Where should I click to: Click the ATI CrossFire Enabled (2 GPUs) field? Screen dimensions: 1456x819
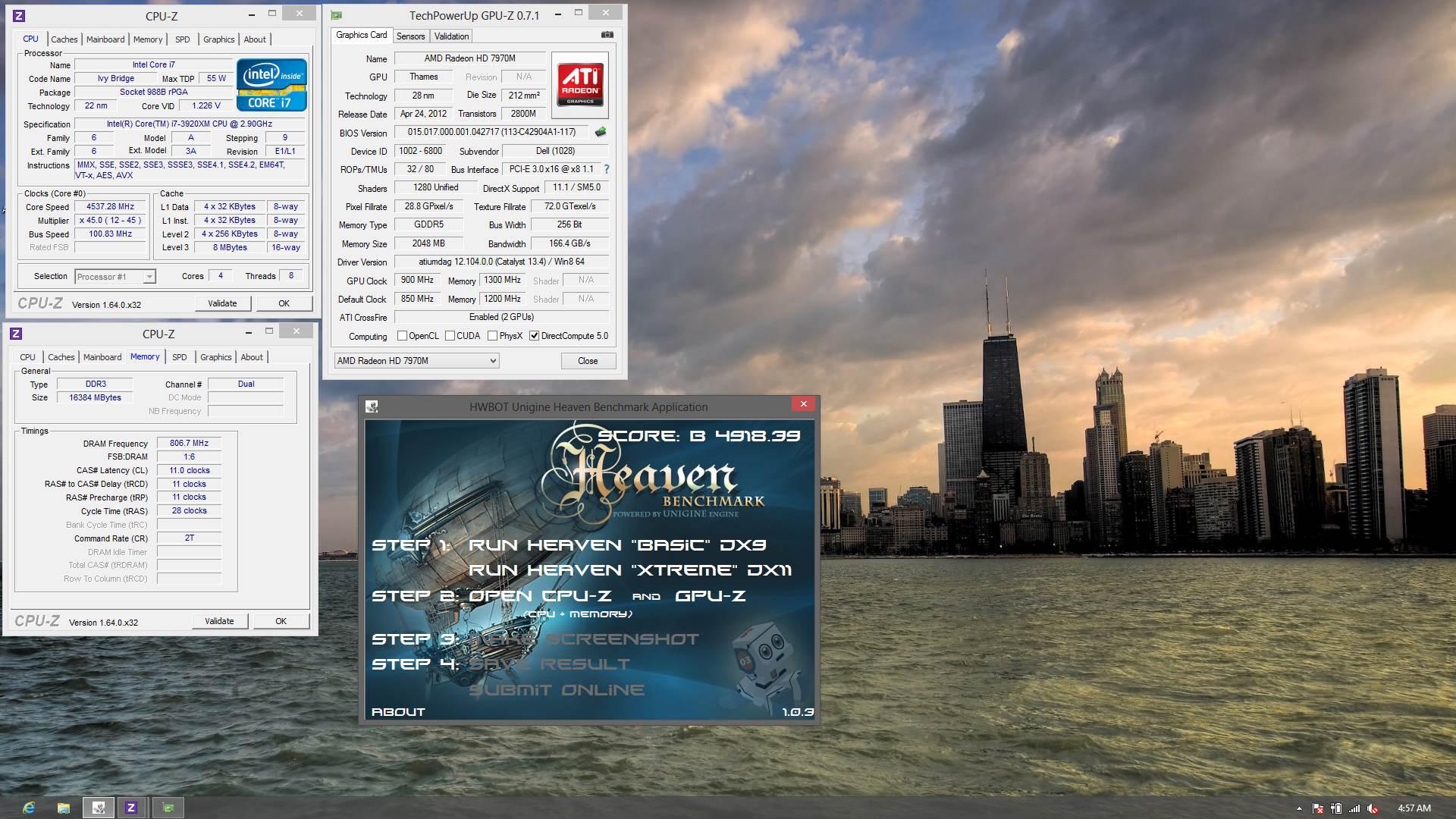501,317
